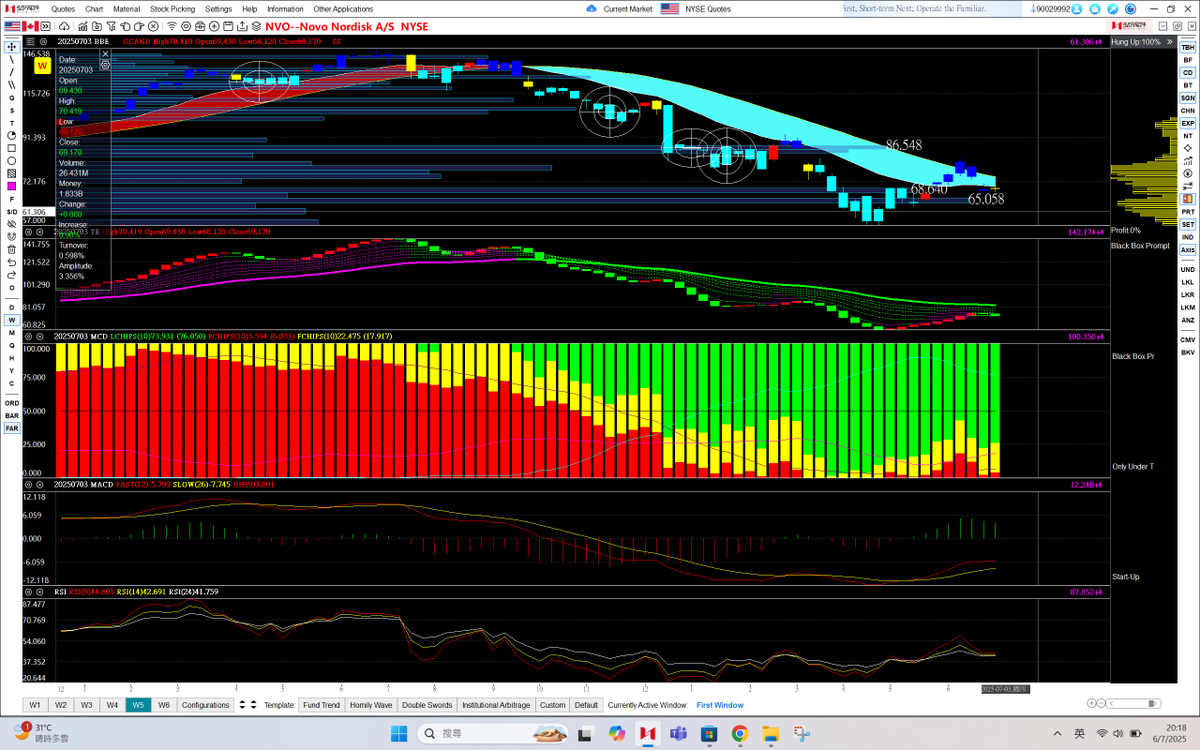Select the hatched fill drawing tool

click(12, 173)
